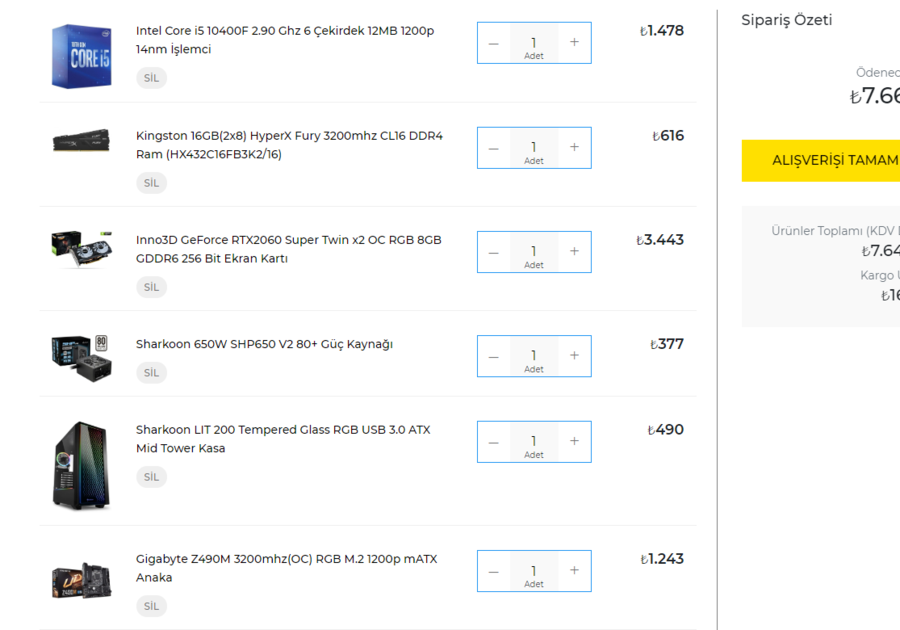Image resolution: width=900 pixels, height=630 pixels.
Task: Increase Inno3D RTX2060 Super quantity
Action: coord(574,252)
